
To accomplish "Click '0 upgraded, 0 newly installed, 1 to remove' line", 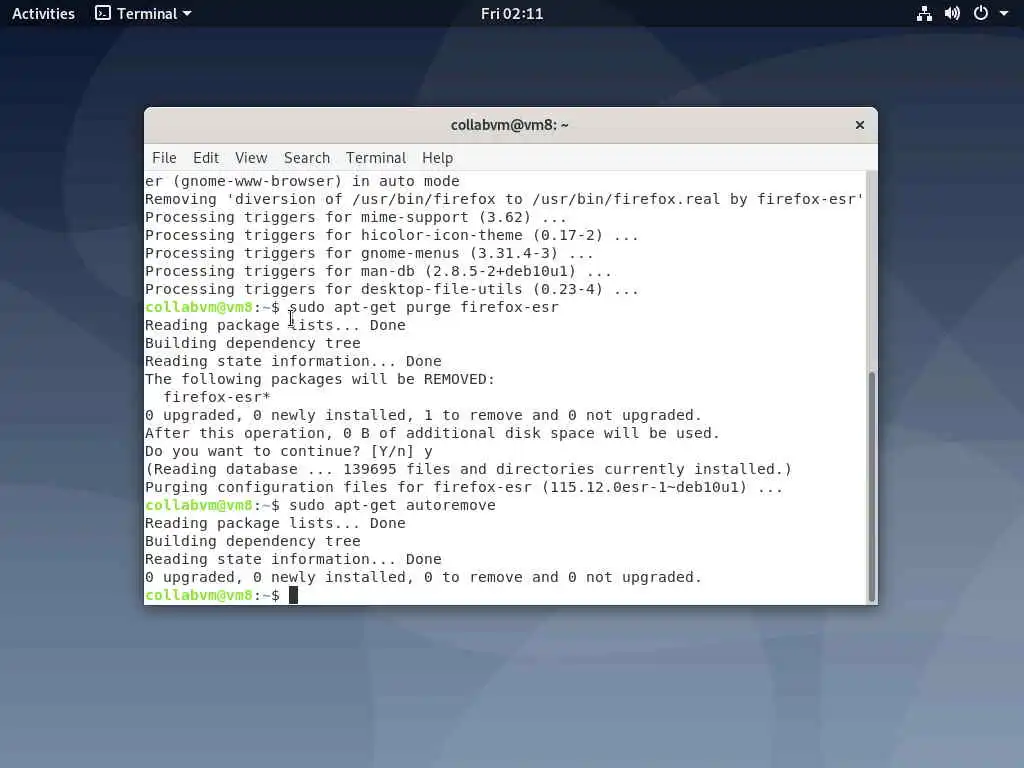I will pos(423,415).
